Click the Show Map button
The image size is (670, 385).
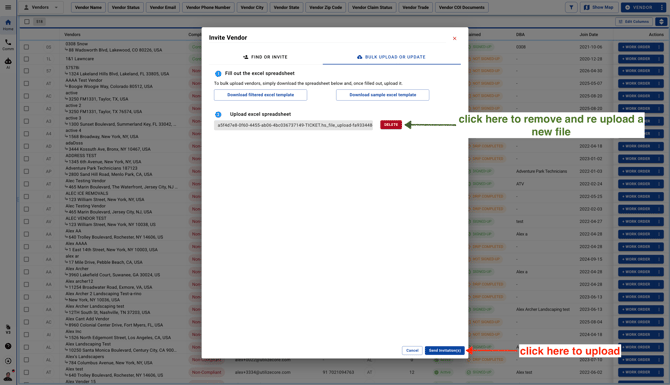click(x=598, y=7)
